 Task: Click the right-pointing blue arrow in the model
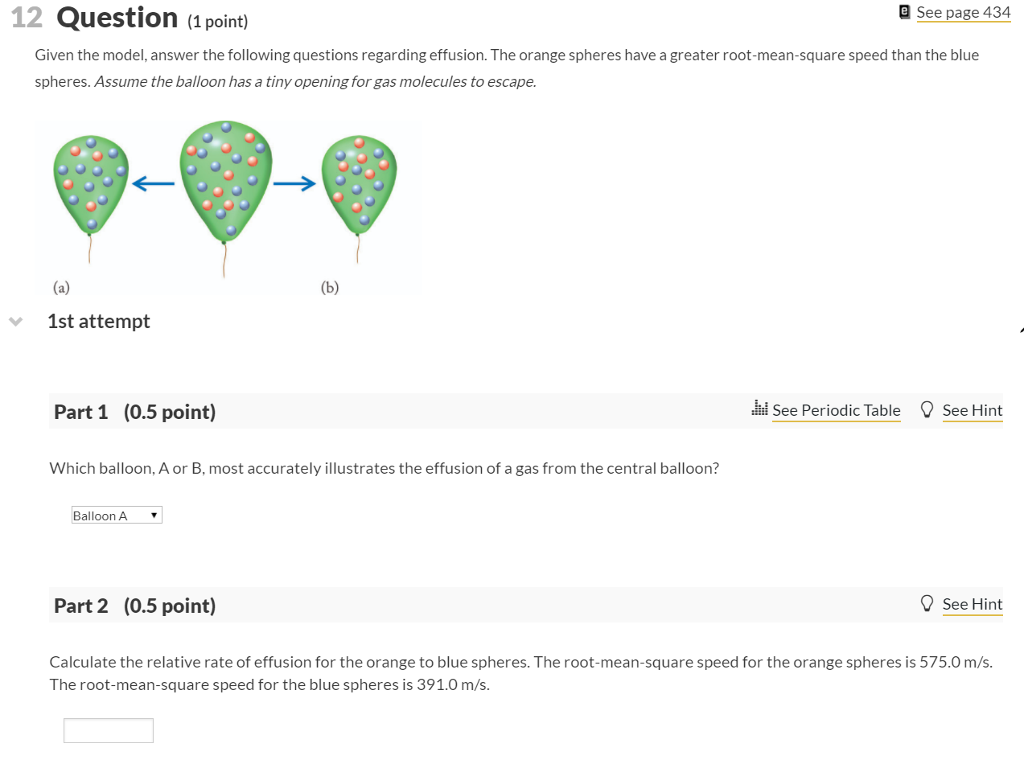[x=295, y=183]
